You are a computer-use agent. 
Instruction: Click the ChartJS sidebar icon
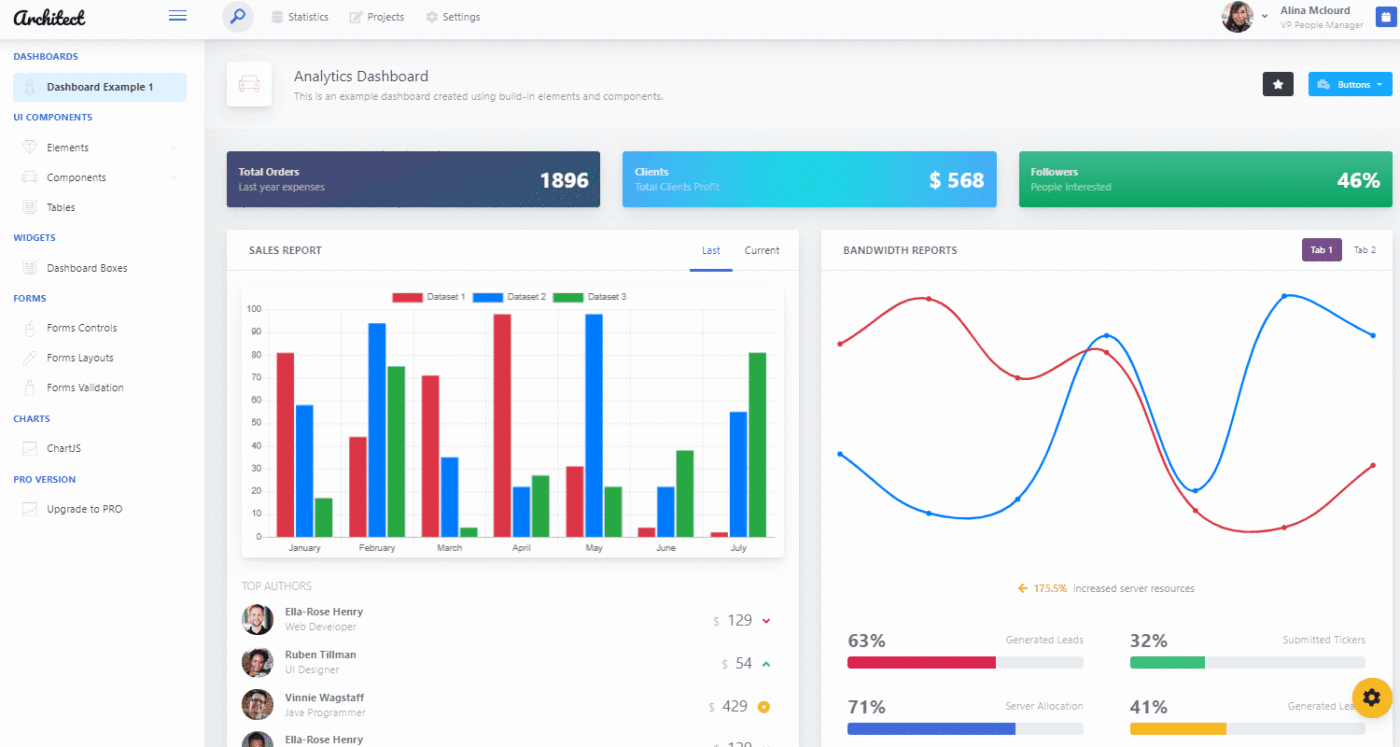tap(29, 448)
